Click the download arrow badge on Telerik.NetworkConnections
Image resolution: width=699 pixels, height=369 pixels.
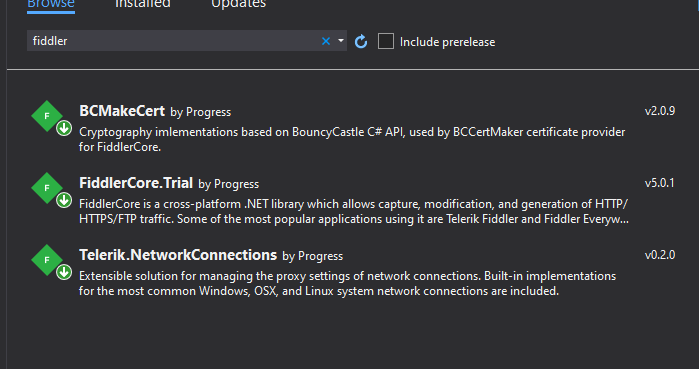click(64, 272)
